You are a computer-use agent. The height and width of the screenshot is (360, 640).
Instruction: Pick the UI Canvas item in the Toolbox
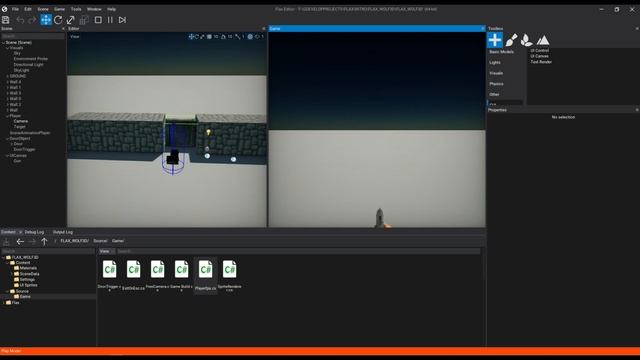(540, 56)
